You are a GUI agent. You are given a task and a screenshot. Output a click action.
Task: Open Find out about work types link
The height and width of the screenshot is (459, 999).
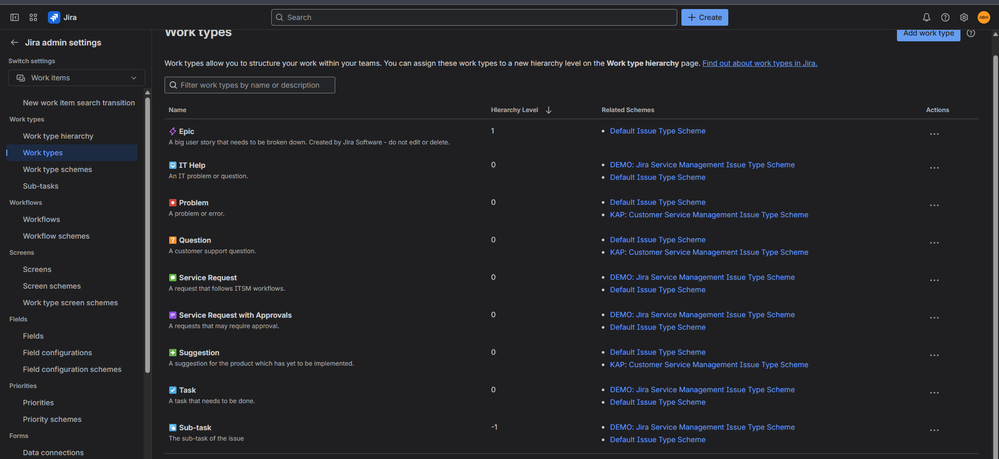pos(759,64)
